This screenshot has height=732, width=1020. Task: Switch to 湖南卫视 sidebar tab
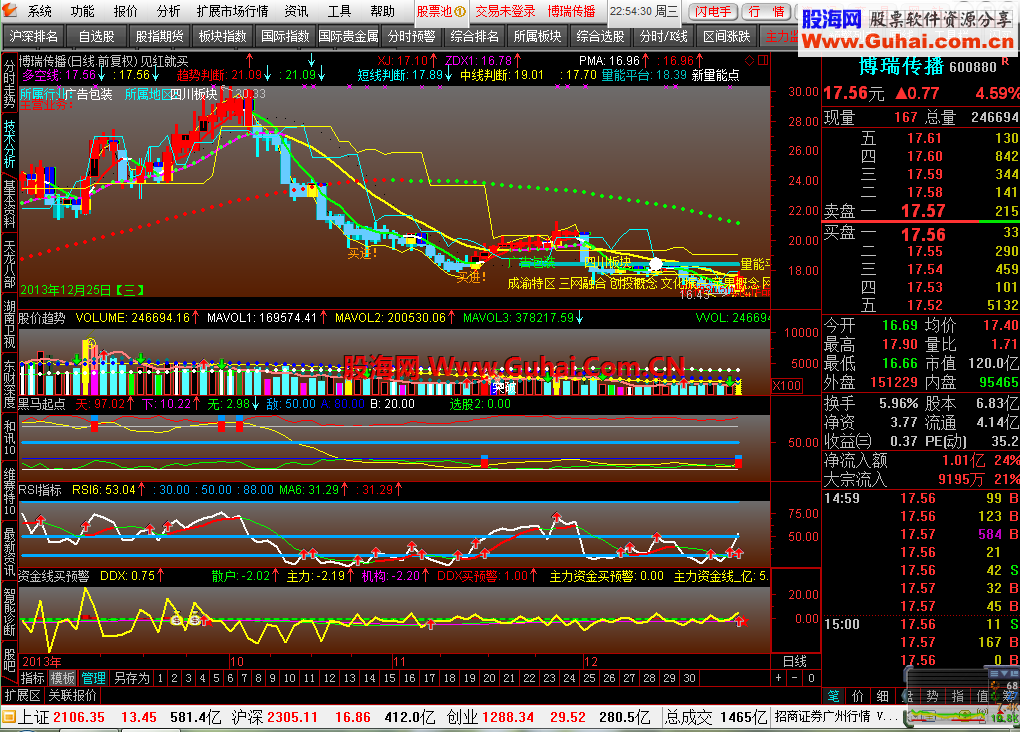coord(9,324)
